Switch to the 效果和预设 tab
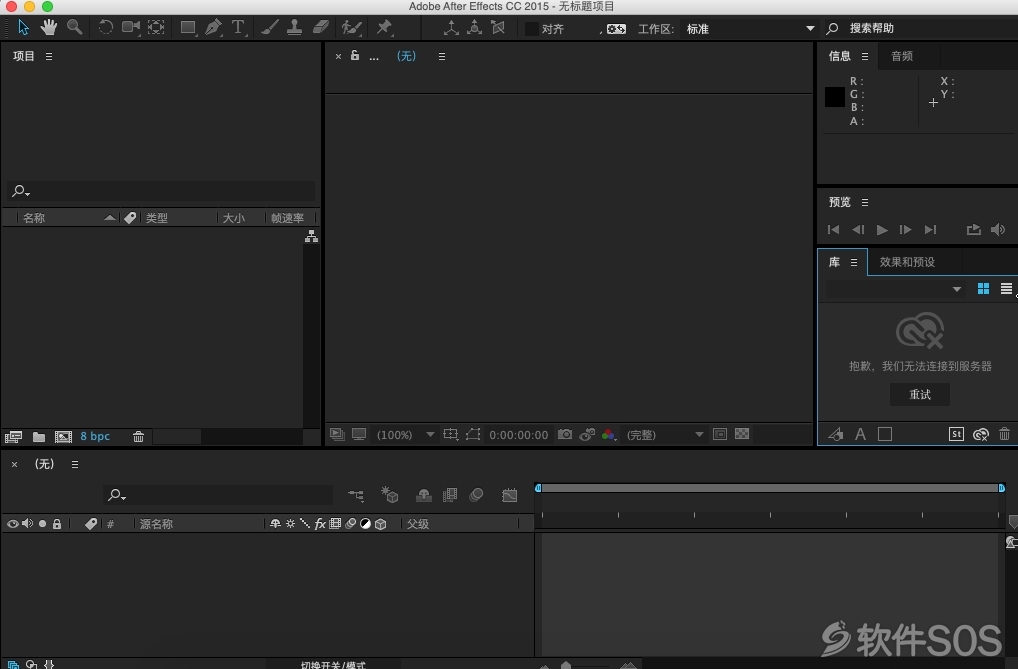 click(x=907, y=262)
